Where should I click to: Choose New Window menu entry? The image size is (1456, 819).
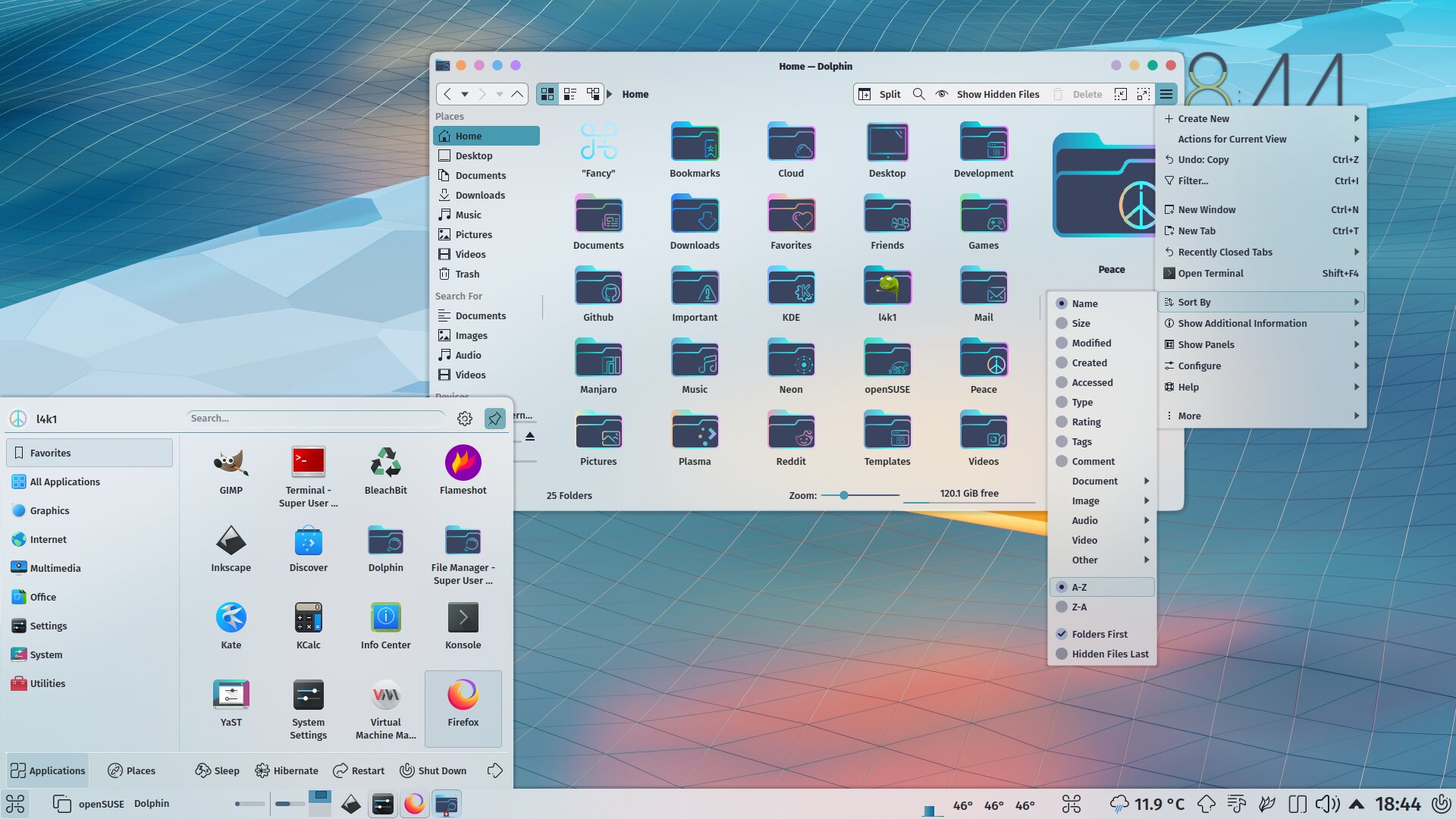click(x=1261, y=209)
